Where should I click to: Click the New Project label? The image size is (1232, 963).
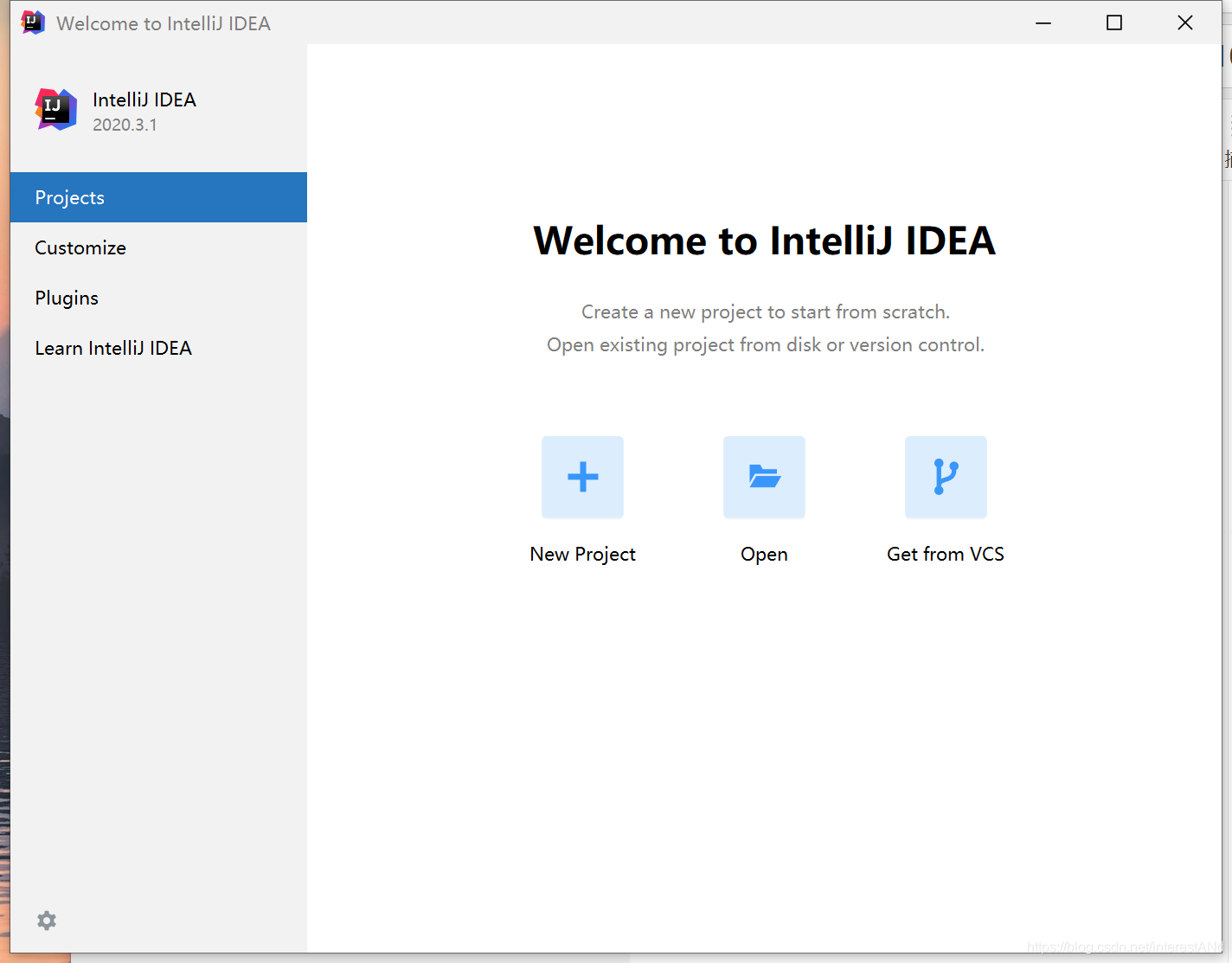point(582,555)
